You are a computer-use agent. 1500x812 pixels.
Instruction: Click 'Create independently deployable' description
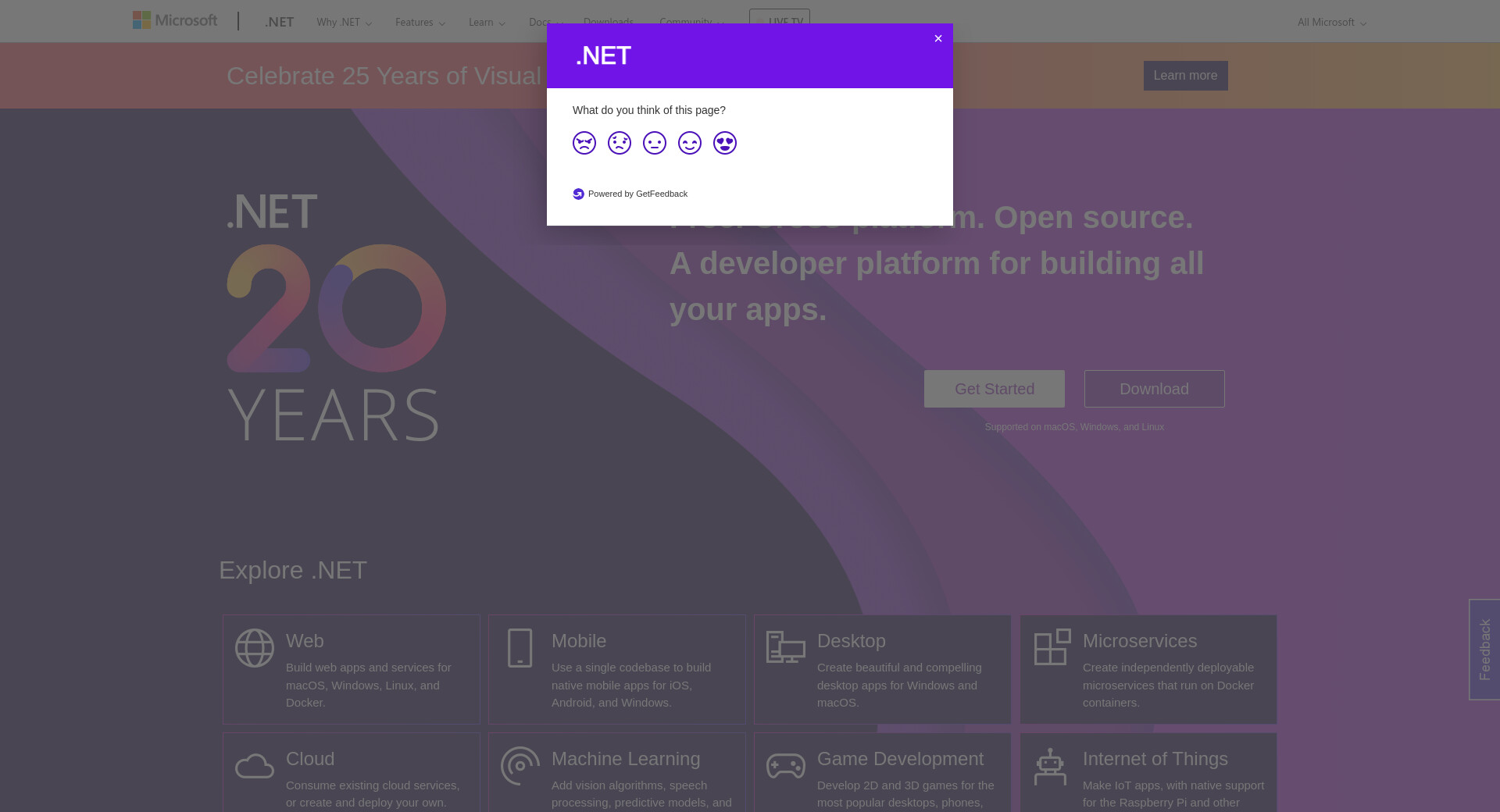pyautogui.click(x=1168, y=685)
